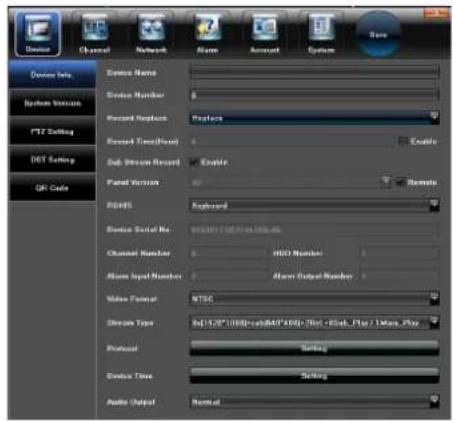Click the HDD Number field
Image resolution: width=453 pixels, height=421 pixels.
[400, 254]
